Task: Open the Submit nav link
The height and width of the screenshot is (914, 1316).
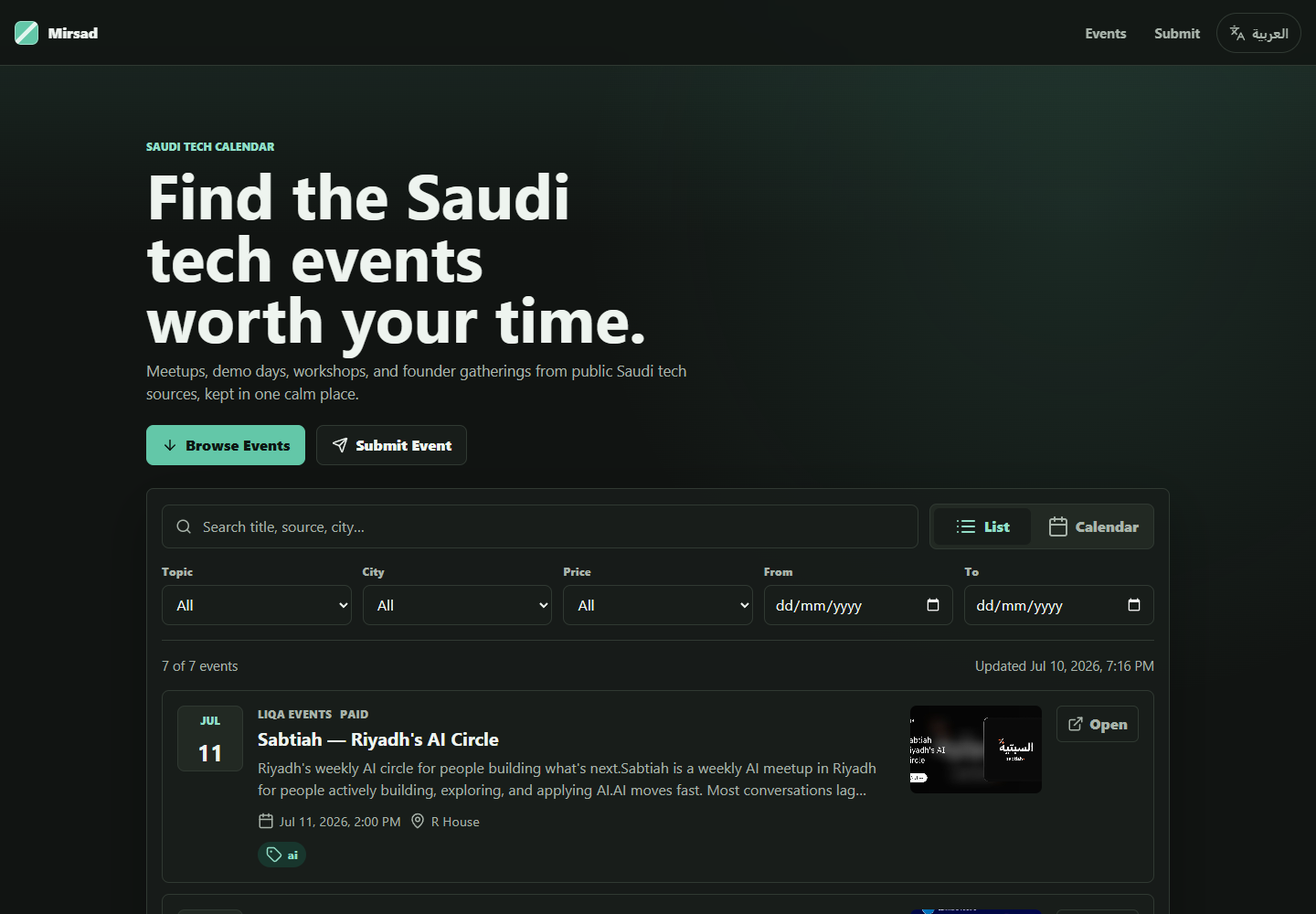Action: tap(1177, 33)
